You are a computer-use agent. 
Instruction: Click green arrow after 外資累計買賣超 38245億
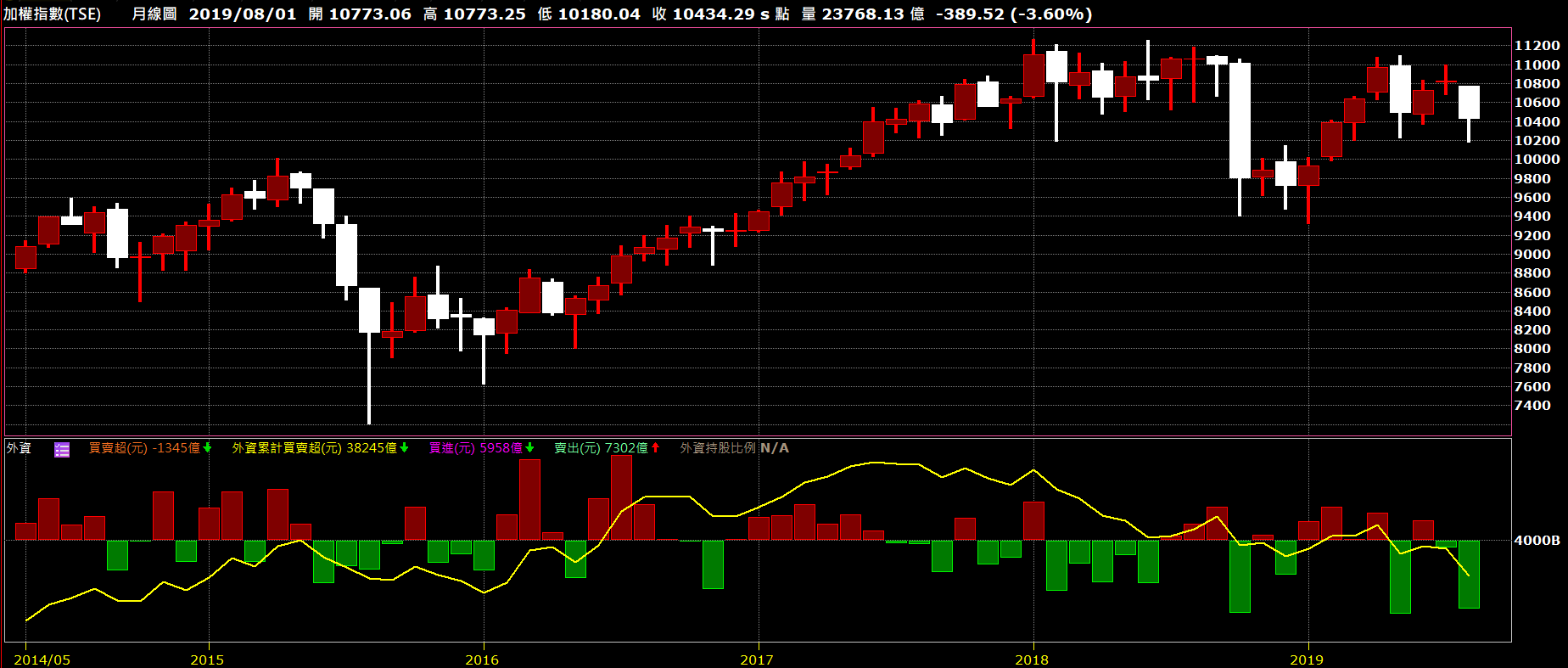[x=405, y=448]
